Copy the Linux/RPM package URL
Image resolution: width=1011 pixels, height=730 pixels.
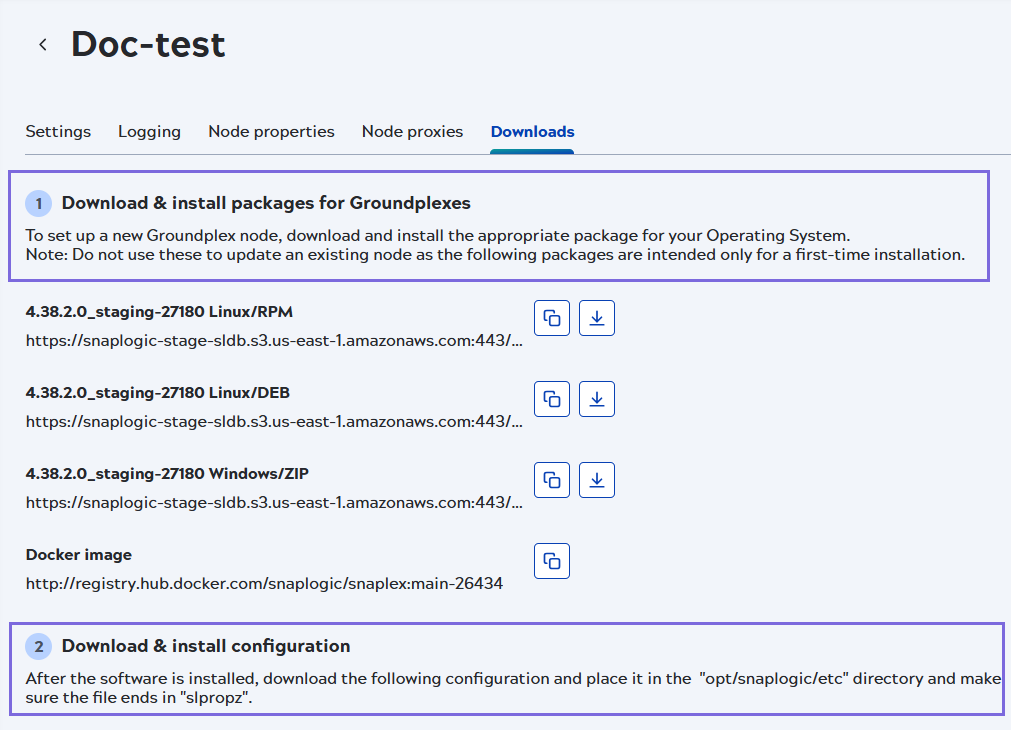pos(552,318)
